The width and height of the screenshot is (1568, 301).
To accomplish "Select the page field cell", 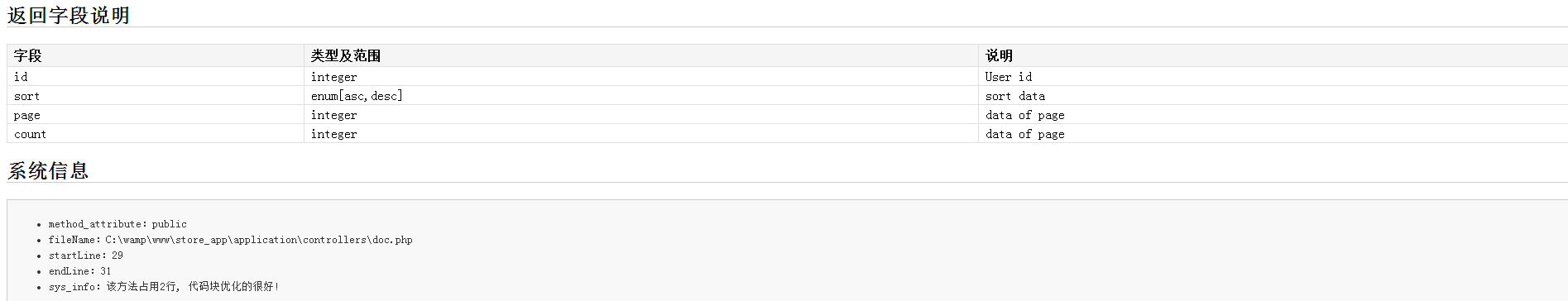I will 156,115.
